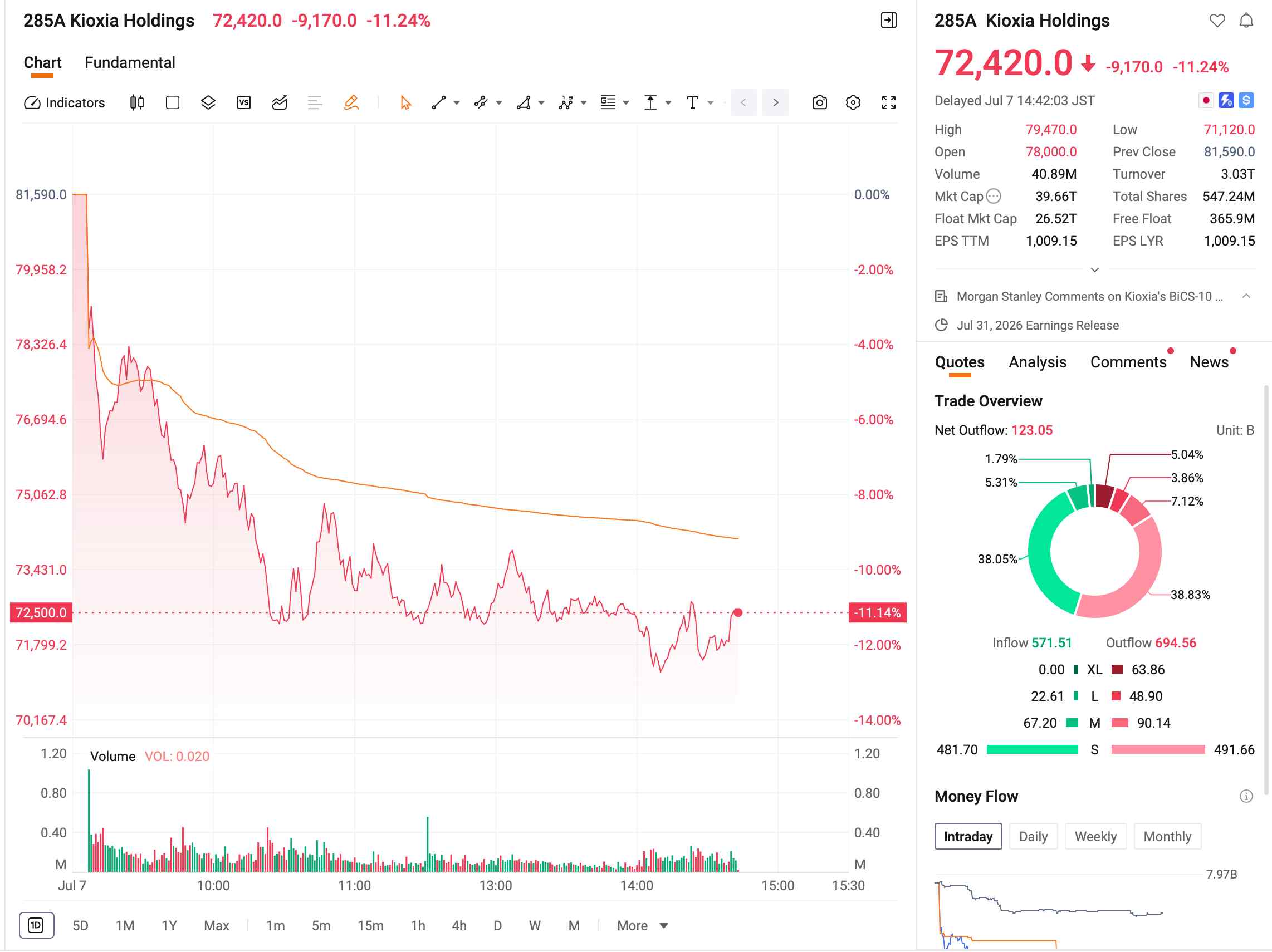The width and height of the screenshot is (1272, 952).
Task: Open the News tab
Action: pos(1209,362)
